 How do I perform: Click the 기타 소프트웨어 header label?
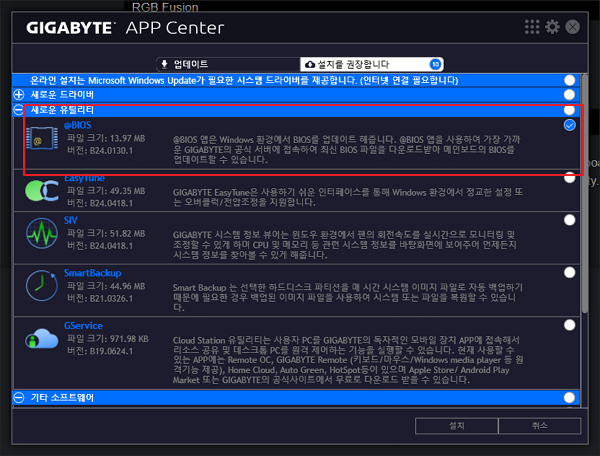click(x=62, y=397)
